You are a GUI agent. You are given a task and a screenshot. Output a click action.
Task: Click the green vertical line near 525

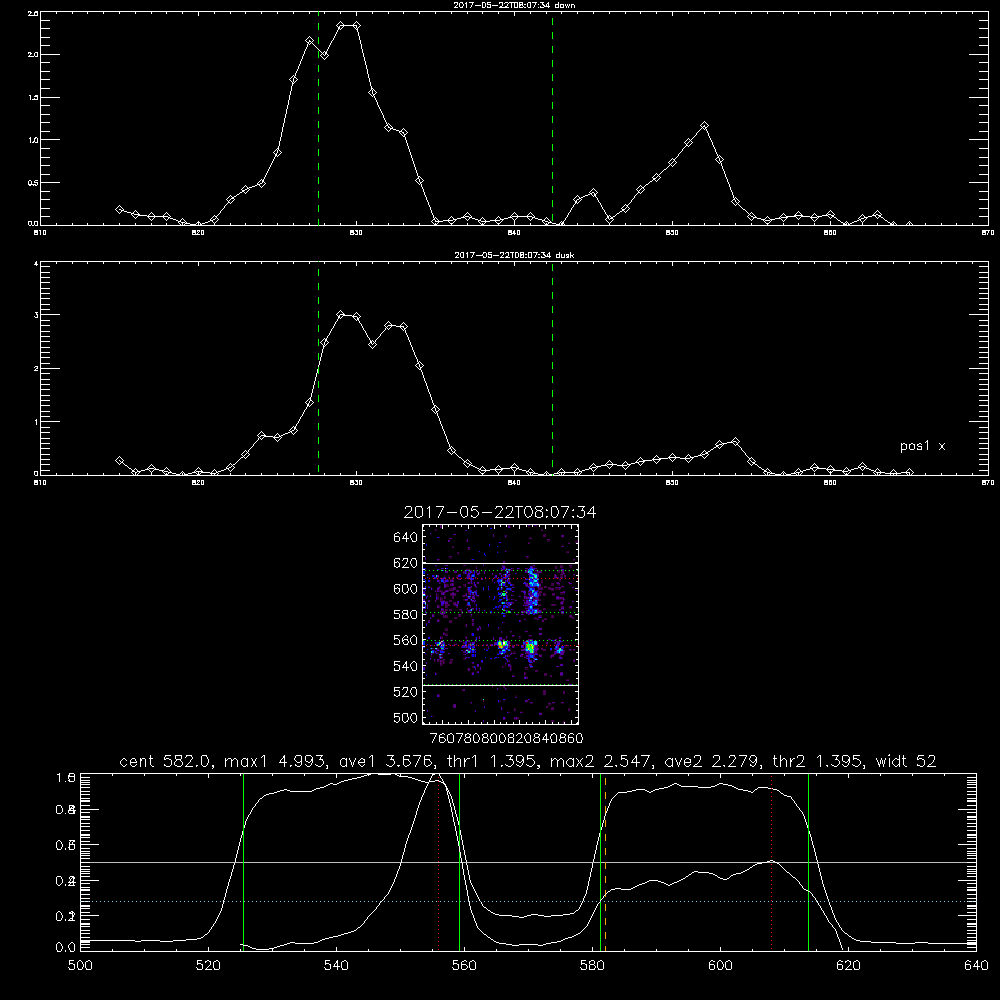[243, 861]
